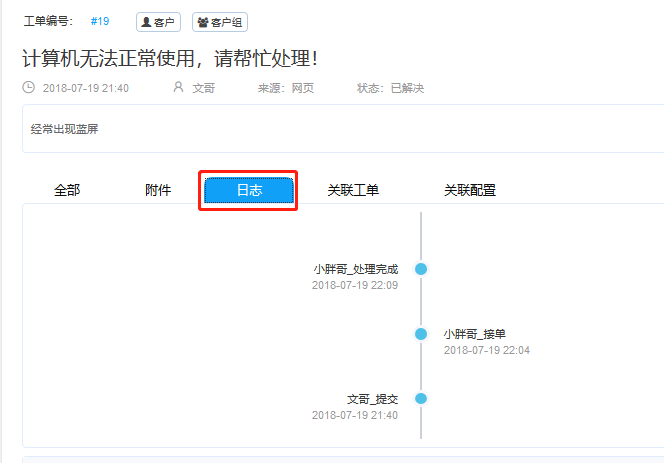Select the 日志 tab
Screen dimensions: 664x463
(x=249, y=190)
